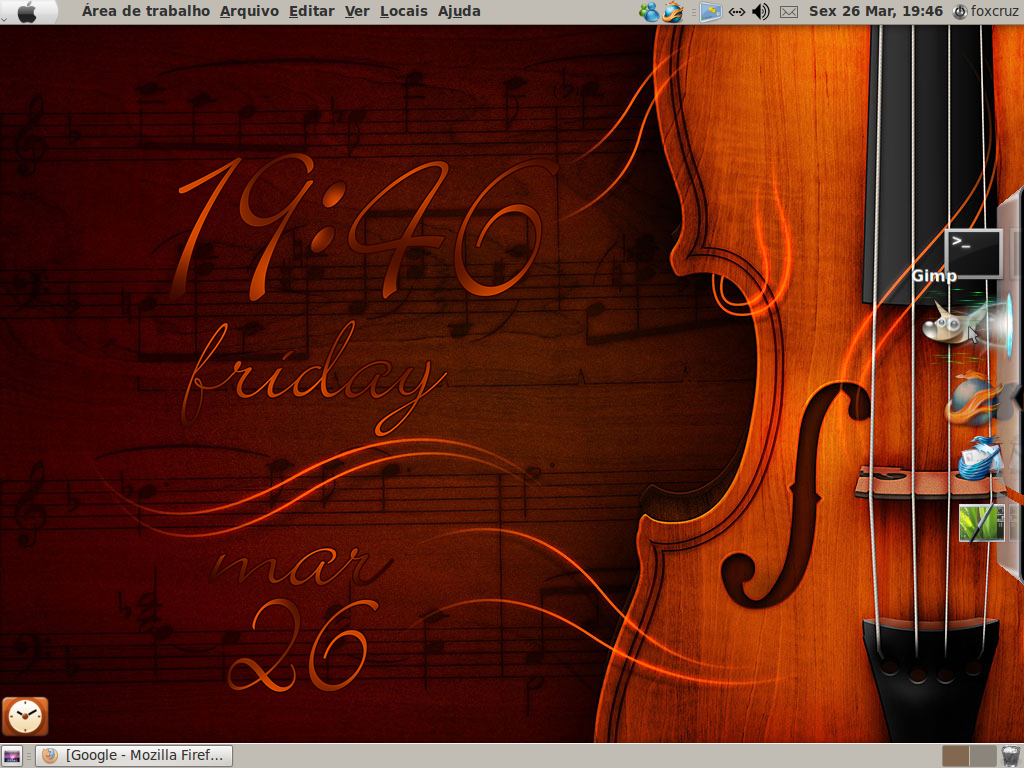Screen dimensions: 1024x768
Task: Open the trash icon in the bottom panel
Action: point(1011,756)
